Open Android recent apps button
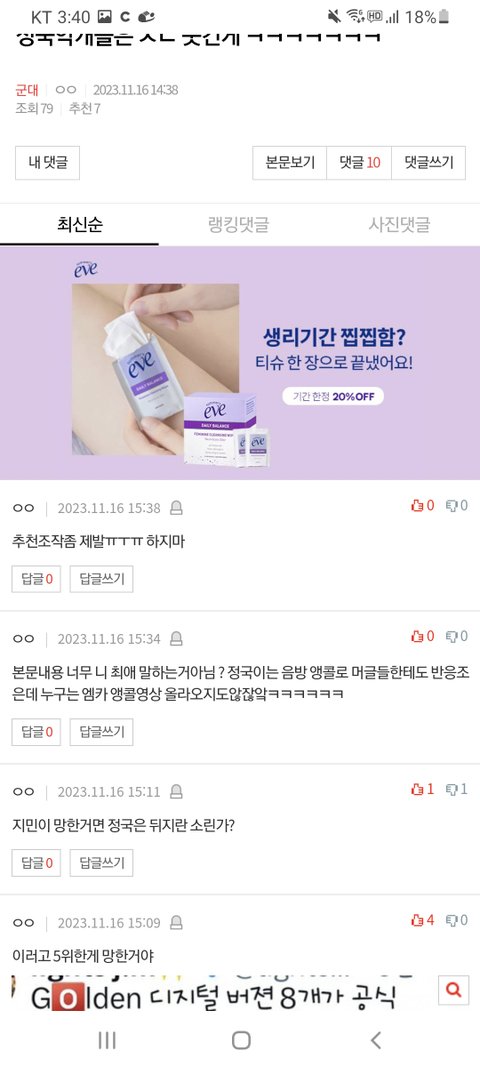 (x=107, y=1040)
